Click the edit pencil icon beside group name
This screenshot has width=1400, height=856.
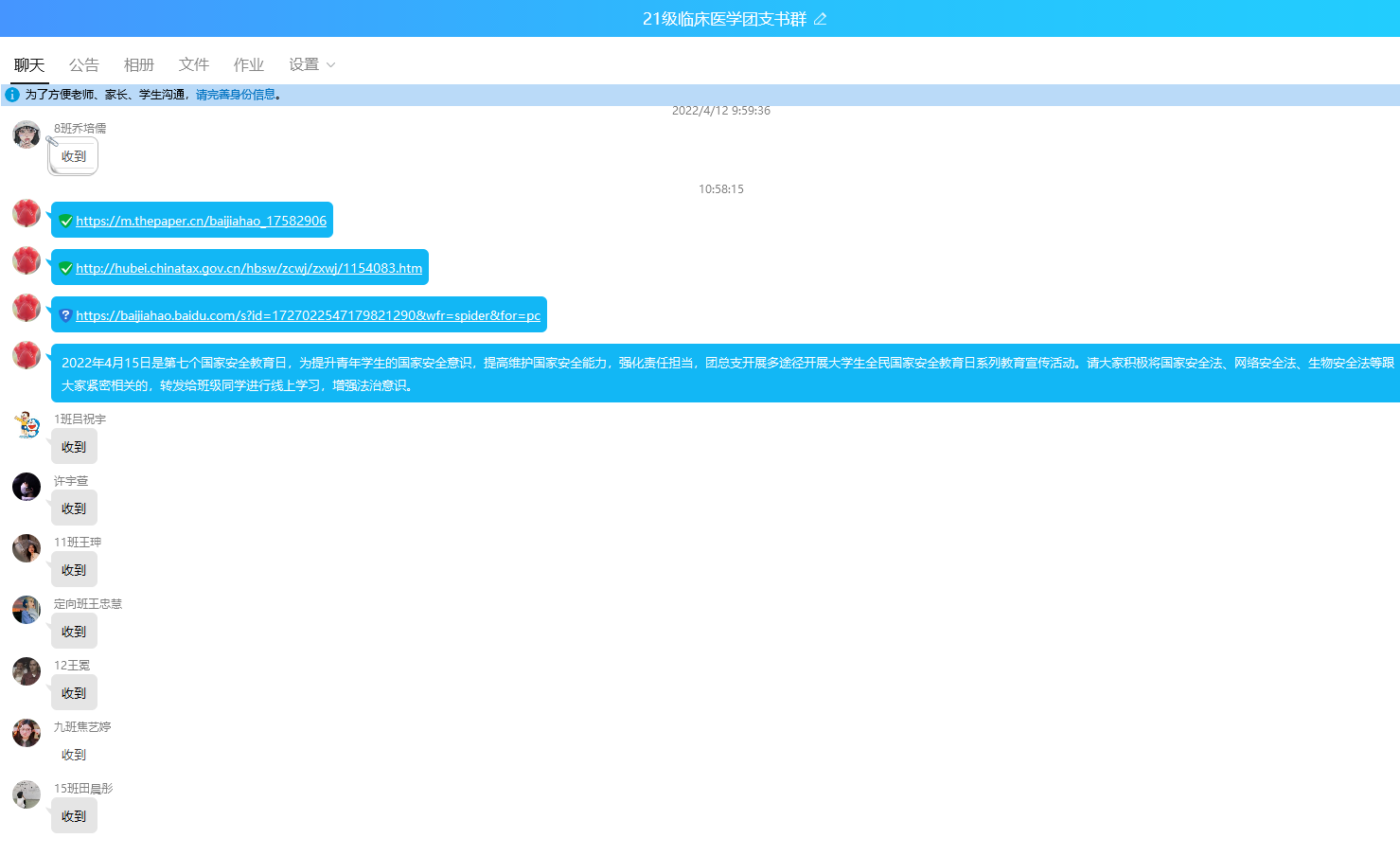point(820,19)
